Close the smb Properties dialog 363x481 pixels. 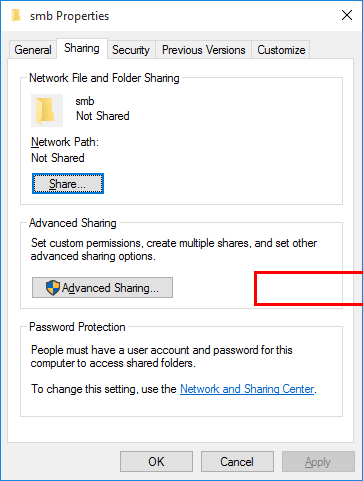(347, 15)
